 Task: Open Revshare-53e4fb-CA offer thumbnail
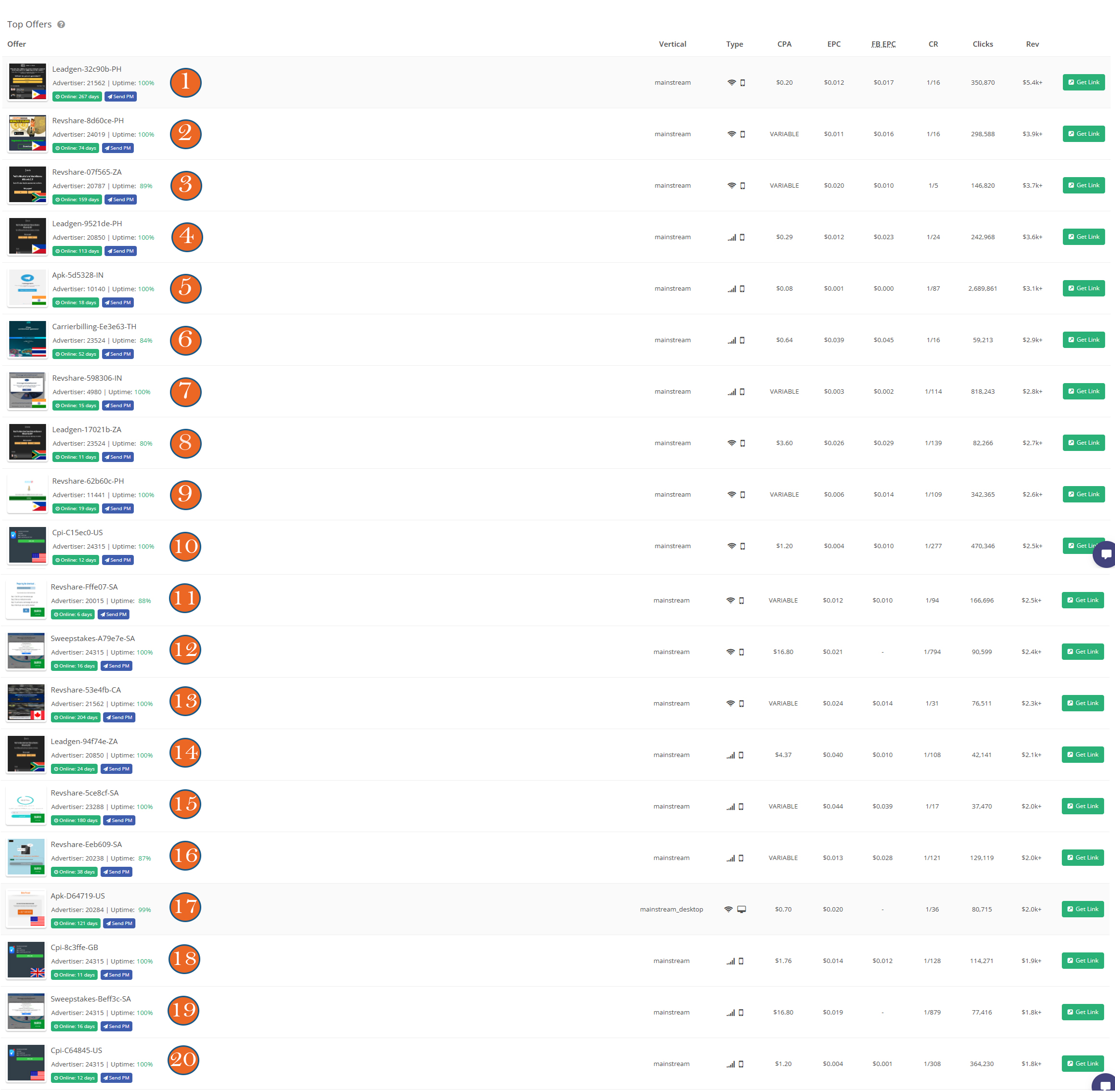[x=26, y=703]
